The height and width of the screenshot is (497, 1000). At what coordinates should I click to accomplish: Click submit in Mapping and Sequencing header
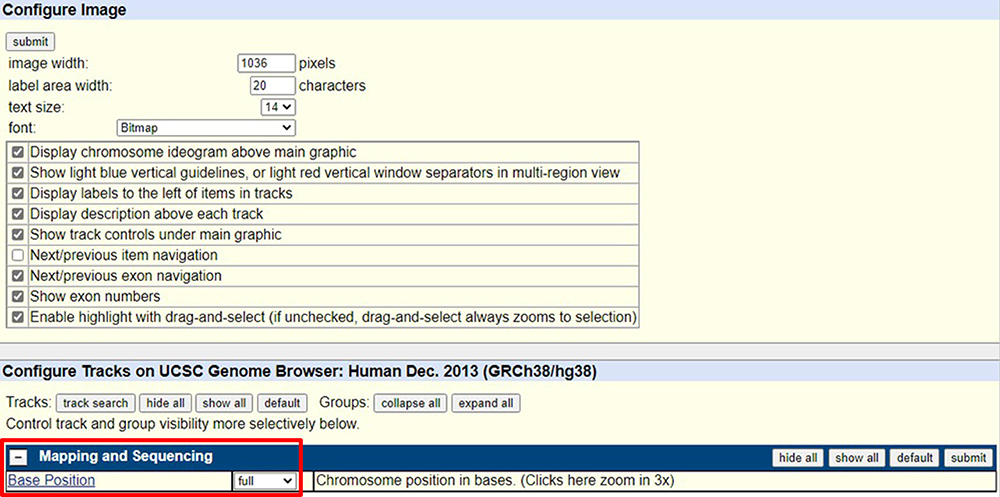pos(969,458)
